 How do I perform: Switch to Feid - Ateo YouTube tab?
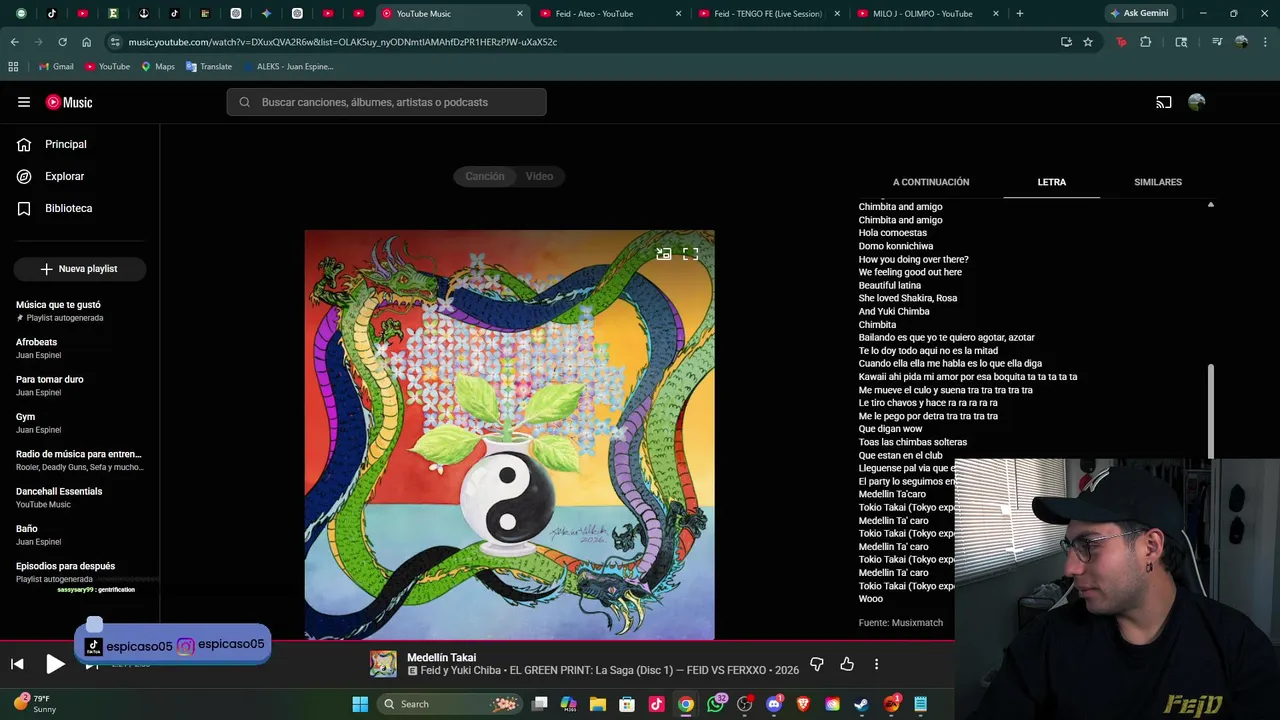(x=608, y=14)
